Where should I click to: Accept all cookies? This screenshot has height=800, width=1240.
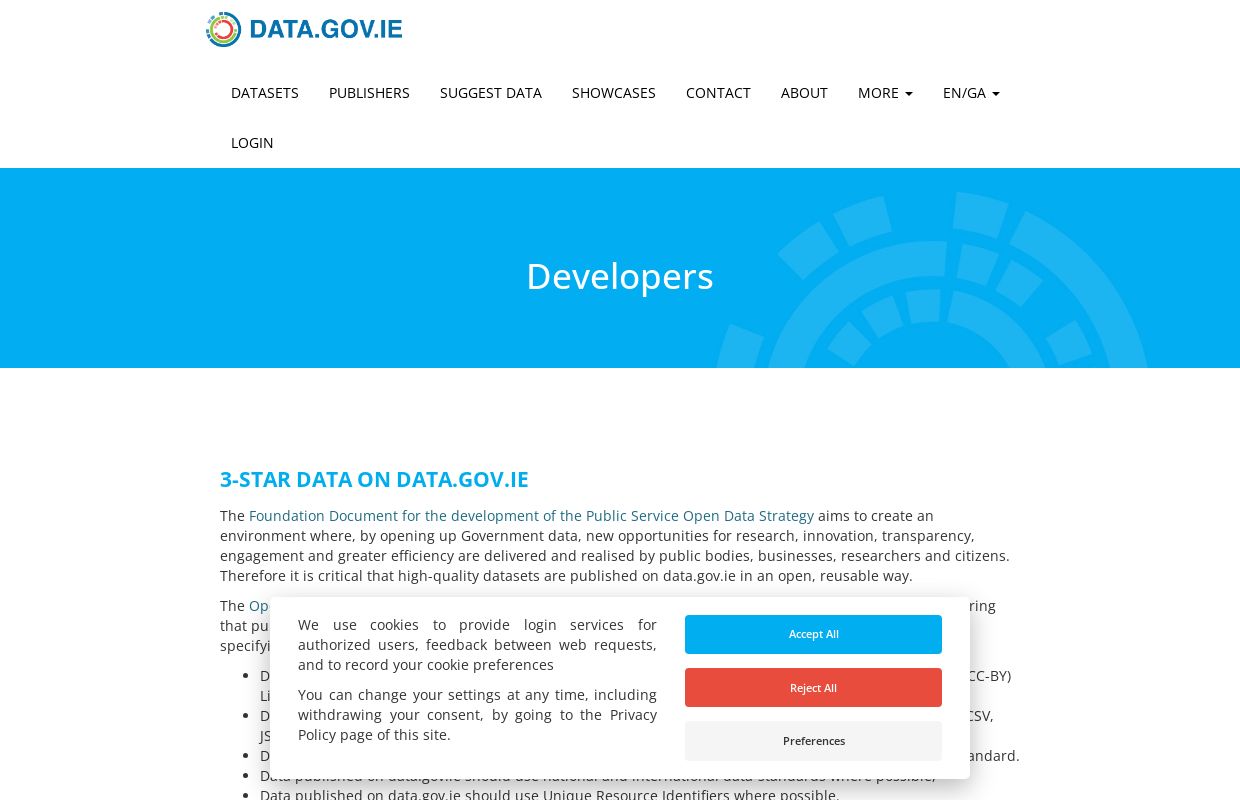[813, 634]
